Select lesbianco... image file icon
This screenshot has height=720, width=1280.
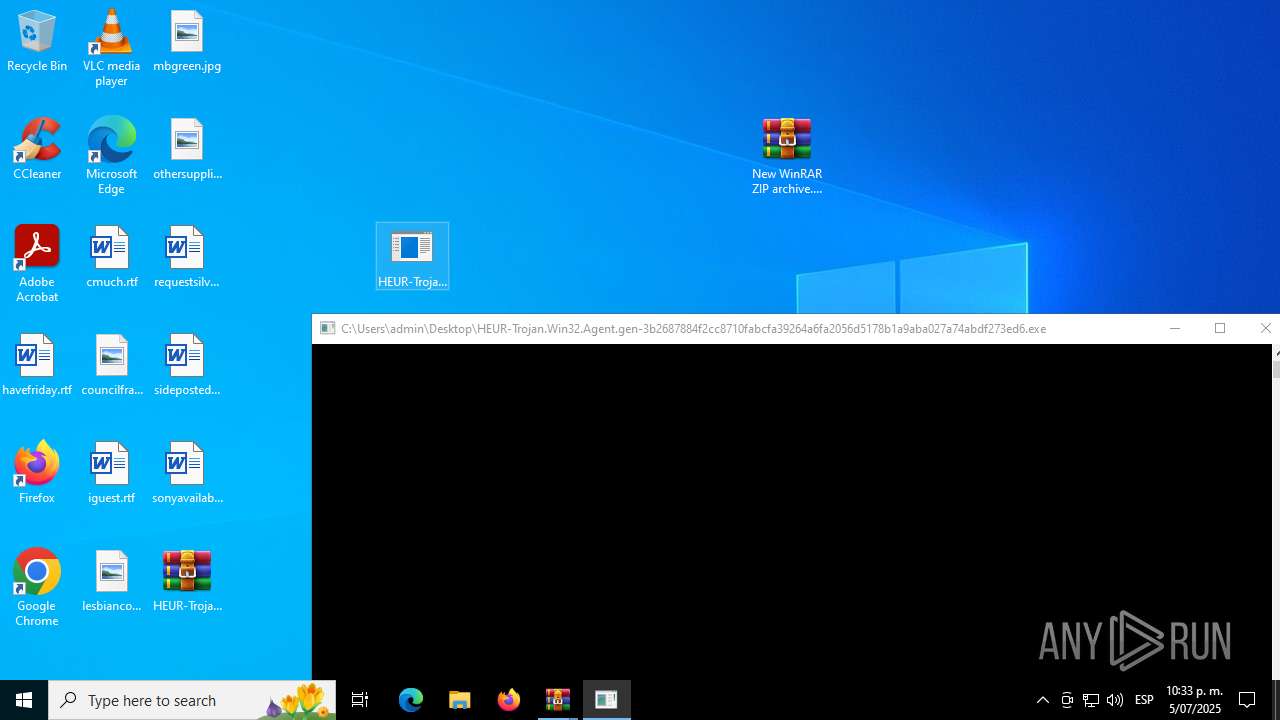111,582
